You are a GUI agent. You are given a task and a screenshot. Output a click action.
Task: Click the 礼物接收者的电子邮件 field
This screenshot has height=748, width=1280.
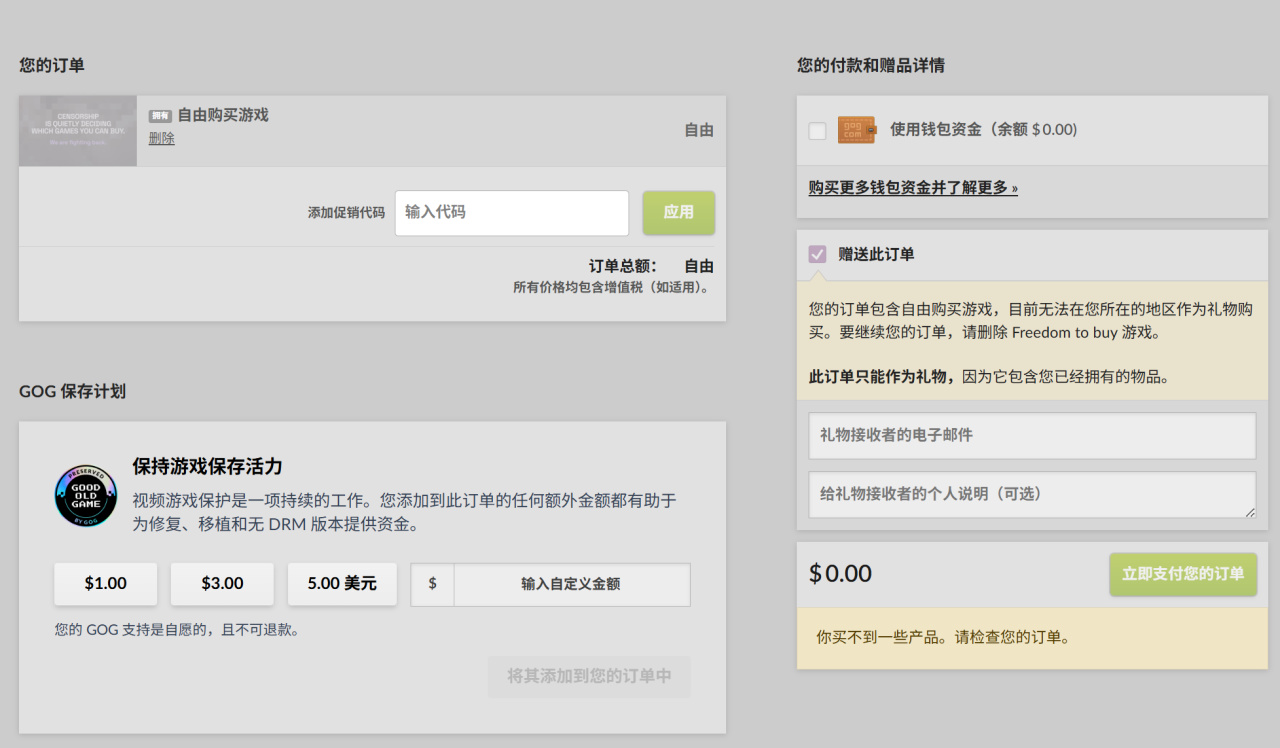coord(1031,436)
